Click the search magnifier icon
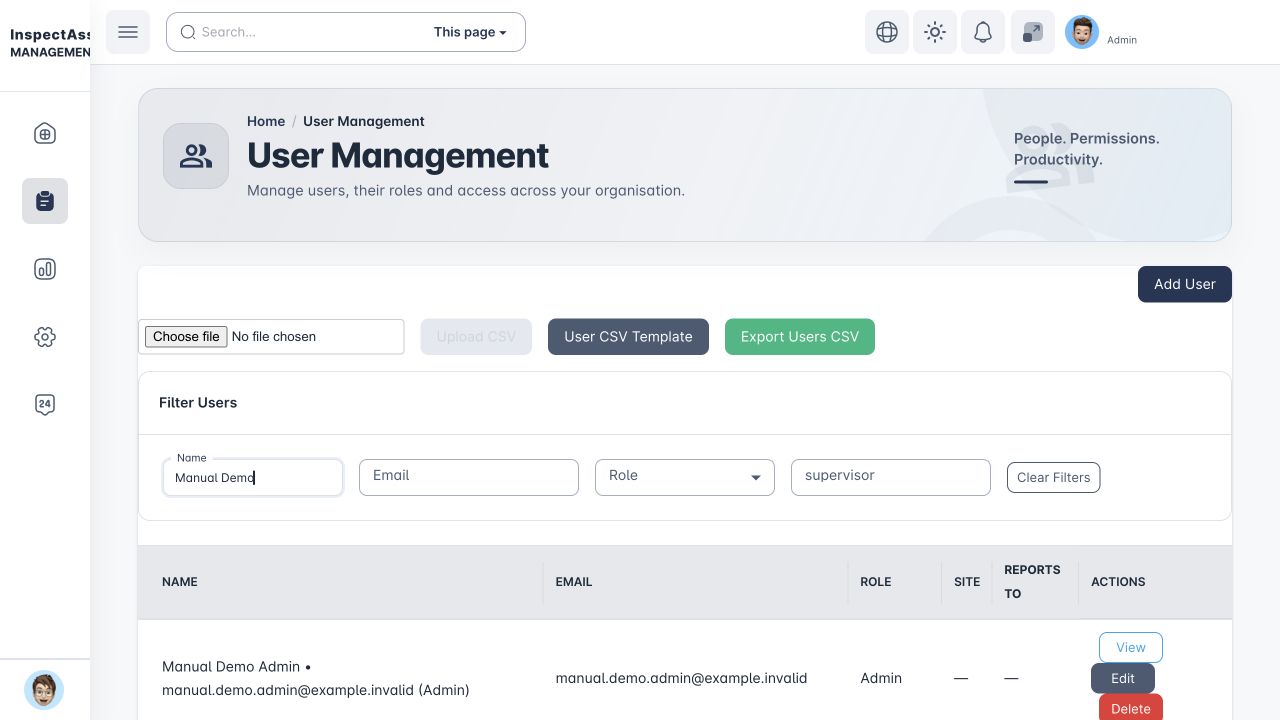This screenshot has height=720, width=1280. [x=188, y=32]
